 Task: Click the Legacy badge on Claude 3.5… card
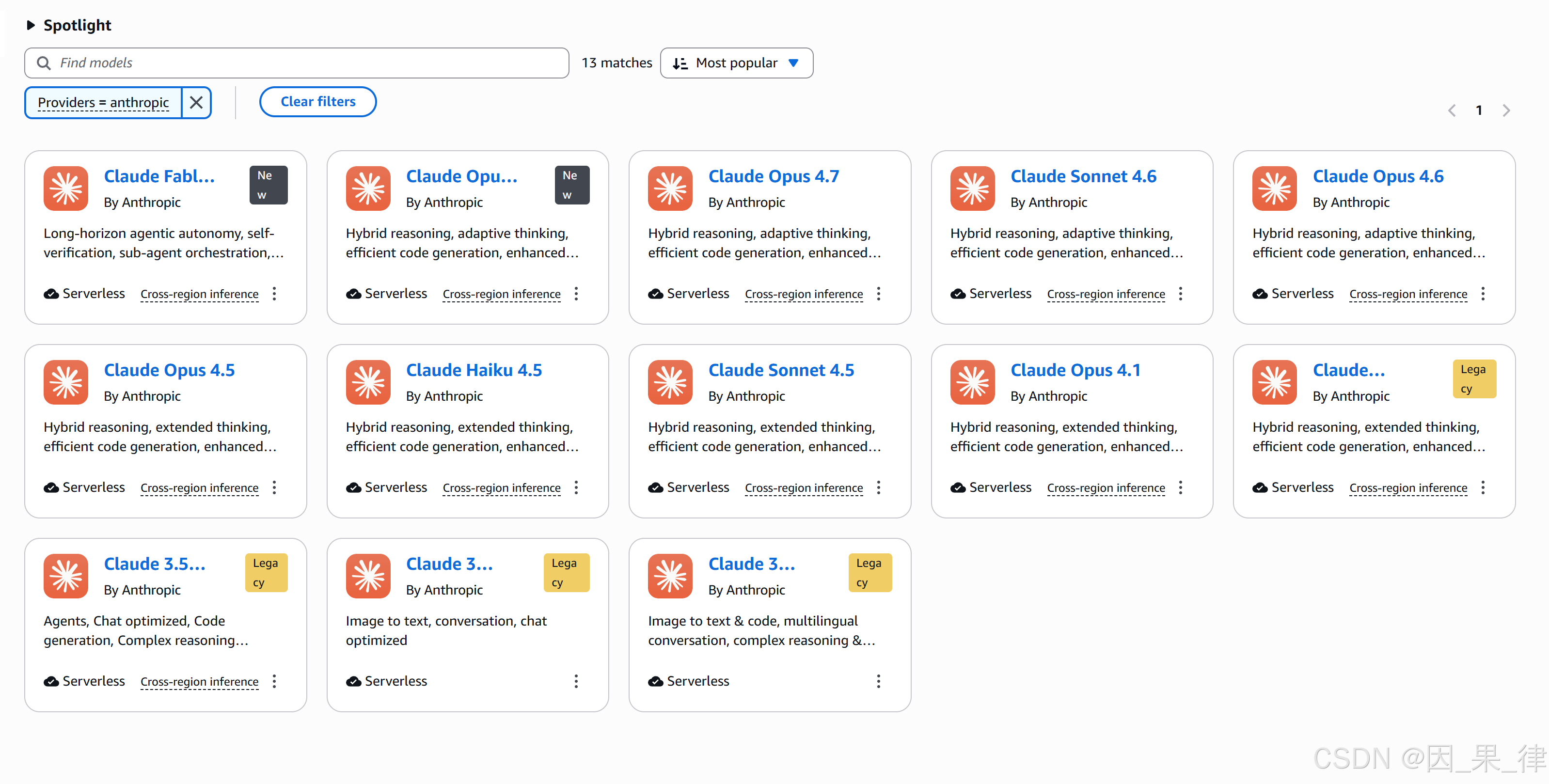coord(267,573)
